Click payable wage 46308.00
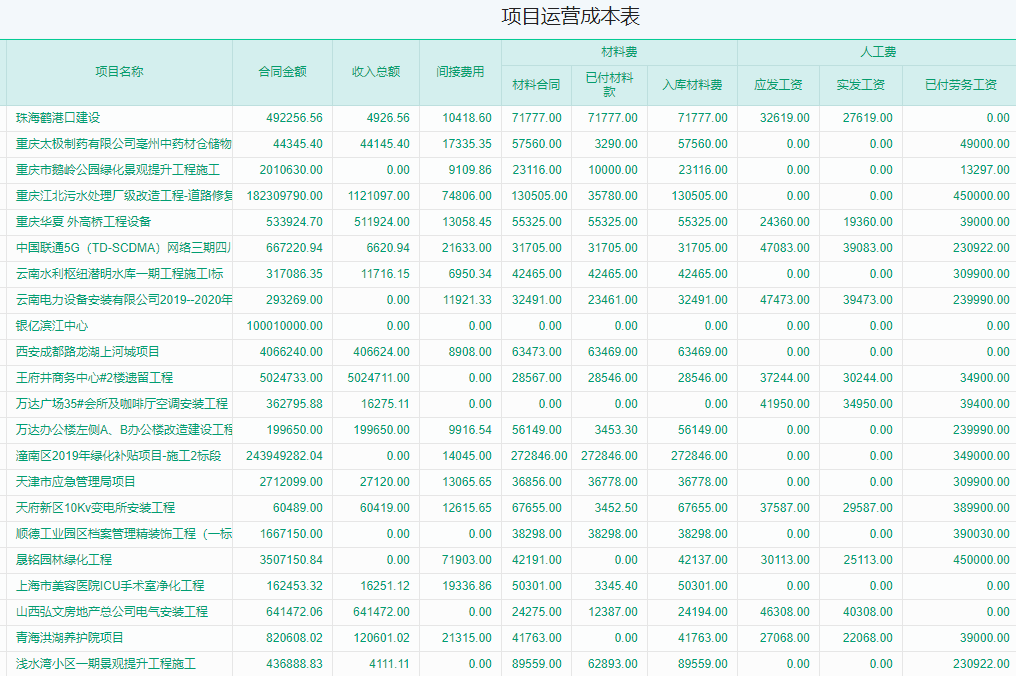 (x=785, y=611)
